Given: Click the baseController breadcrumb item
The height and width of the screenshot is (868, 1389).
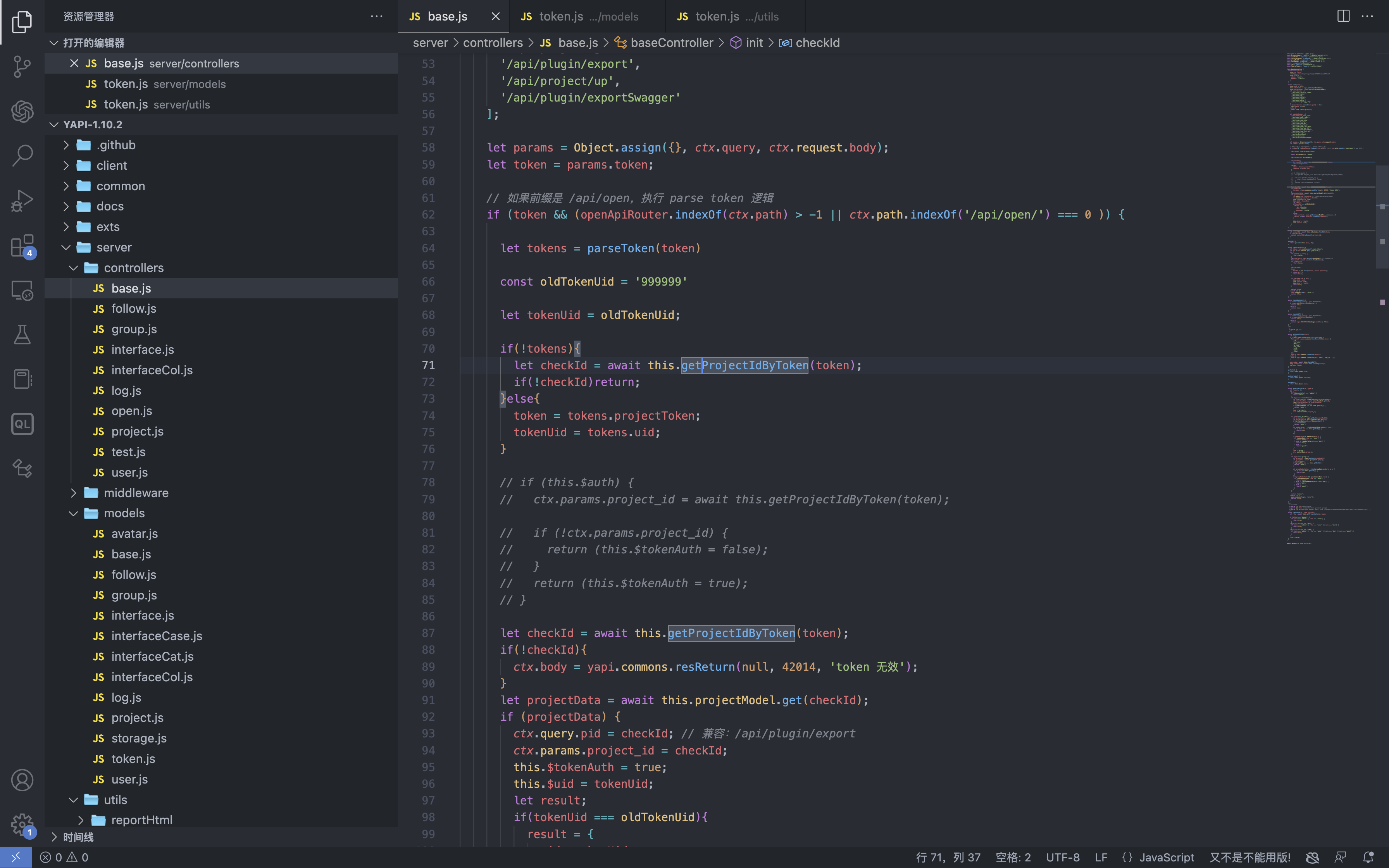Looking at the screenshot, I should tap(672, 43).
